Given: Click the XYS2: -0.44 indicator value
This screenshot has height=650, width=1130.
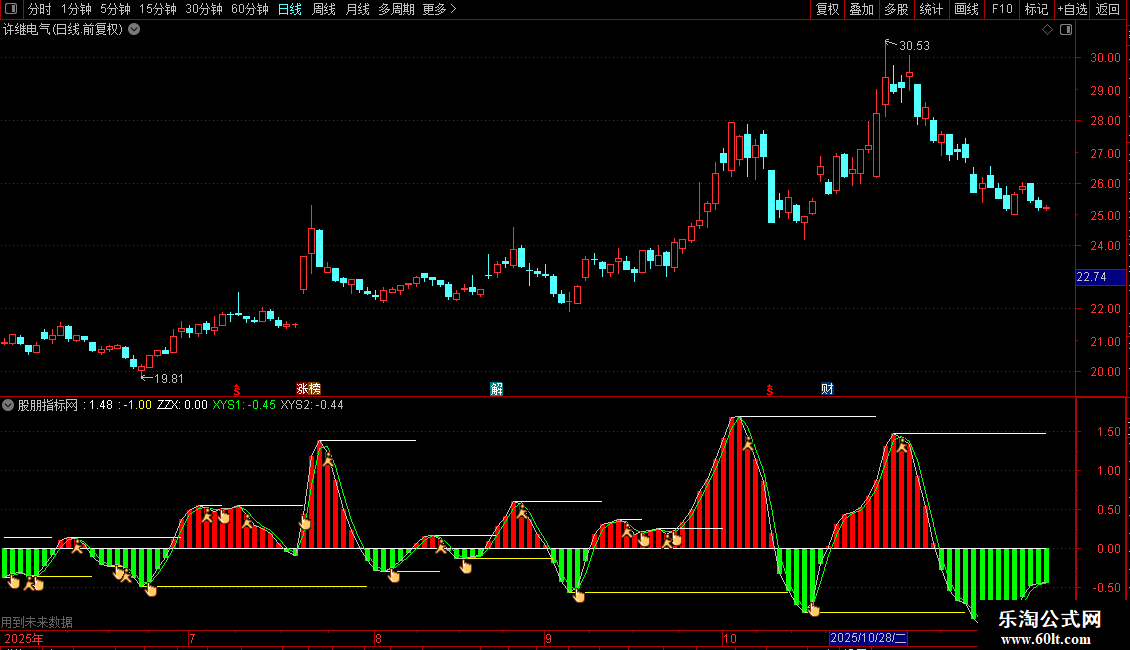Looking at the screenshot, I should pos(311,405).
